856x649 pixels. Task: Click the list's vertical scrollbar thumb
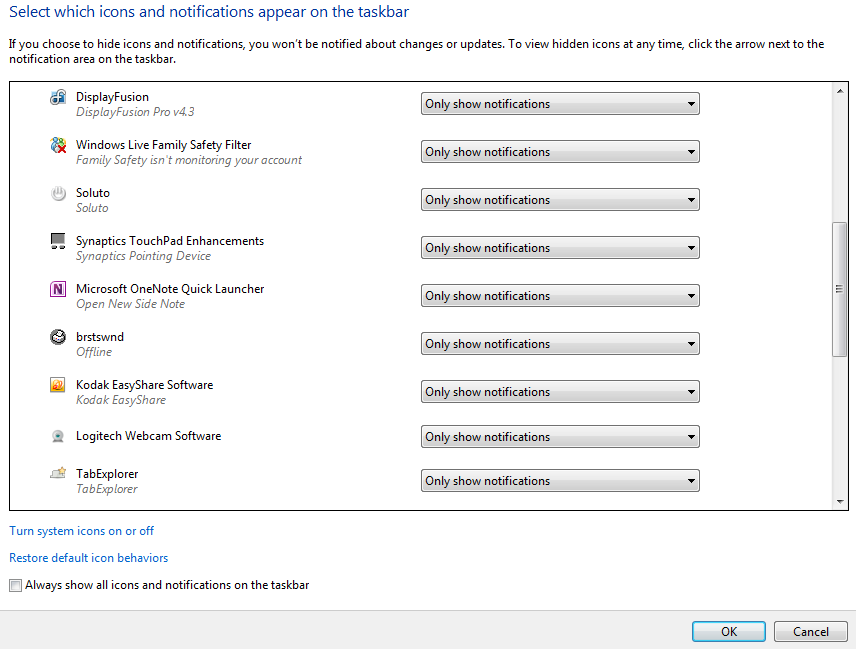click(840, 289)
